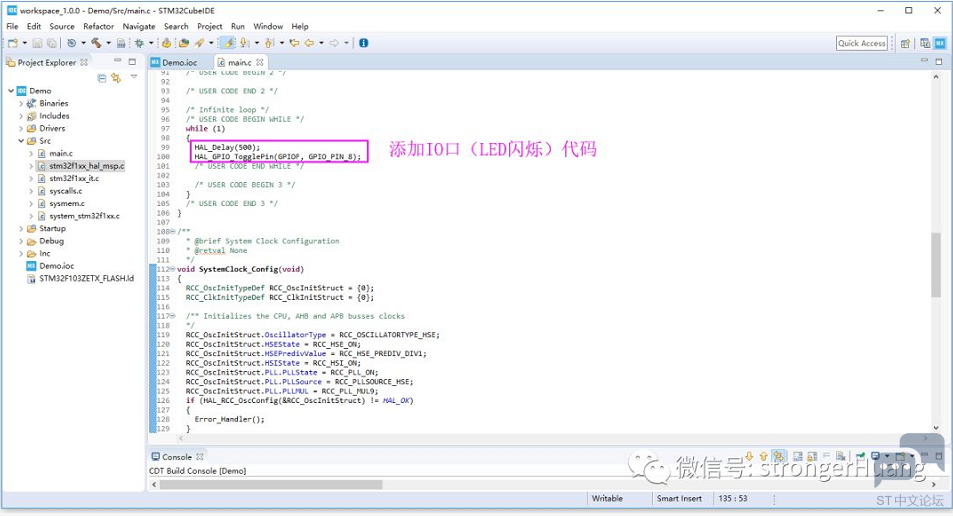
Task: Click the Last Edit Location arrow icon
Action: coord(294,43)
